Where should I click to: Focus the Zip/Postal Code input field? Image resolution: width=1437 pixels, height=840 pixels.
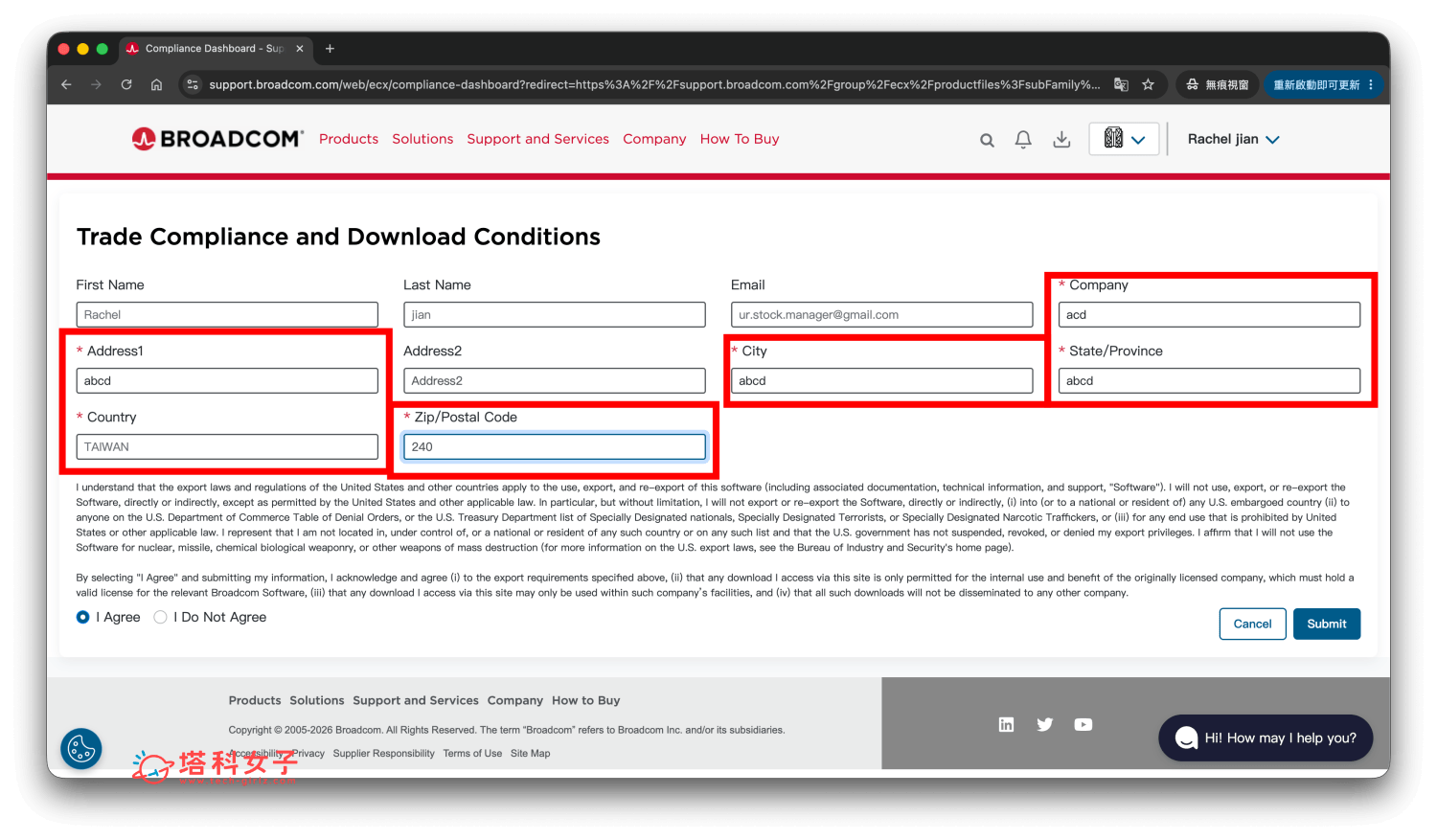coord(555,446)
